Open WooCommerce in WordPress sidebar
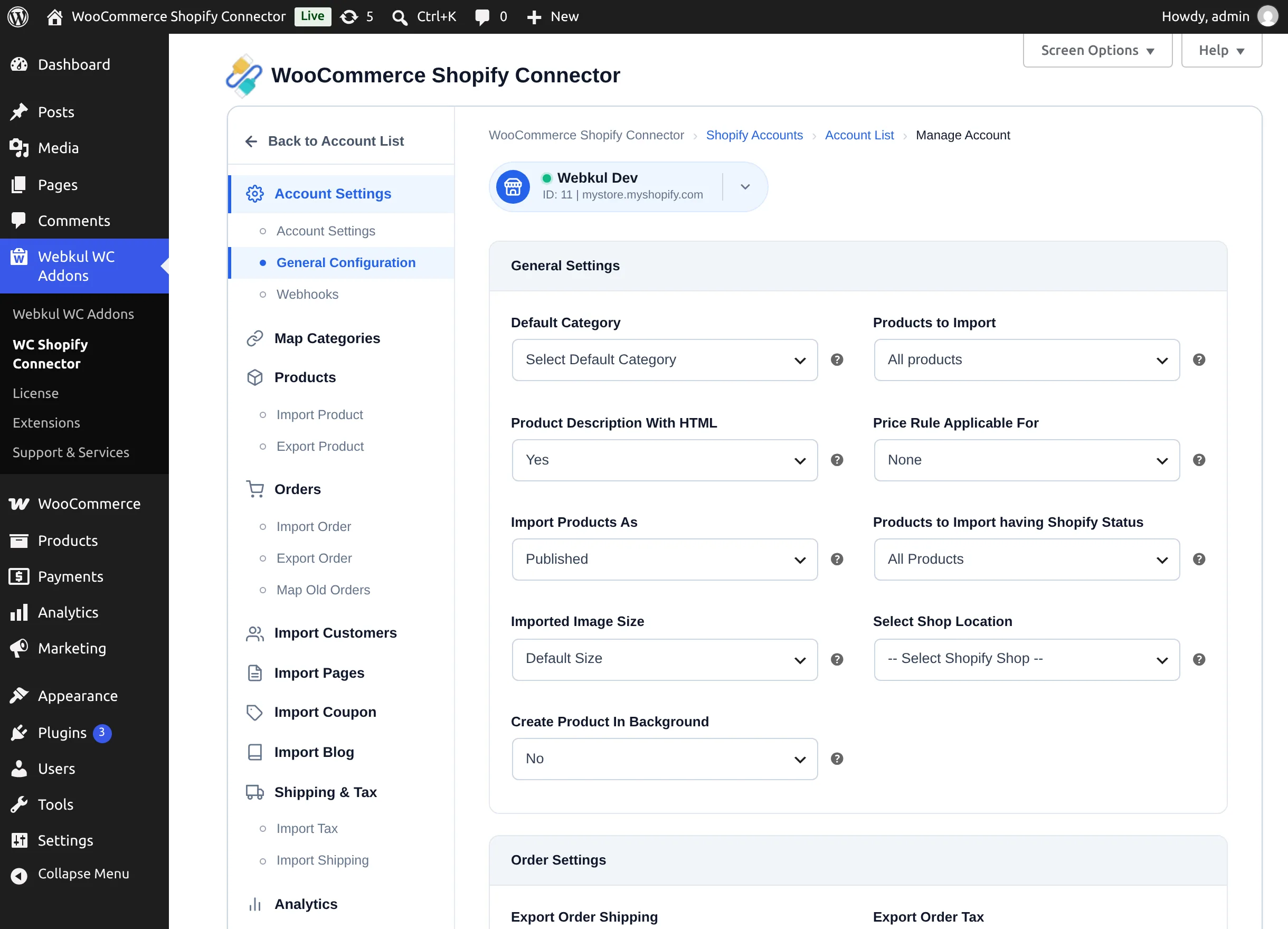 (84, 504)
